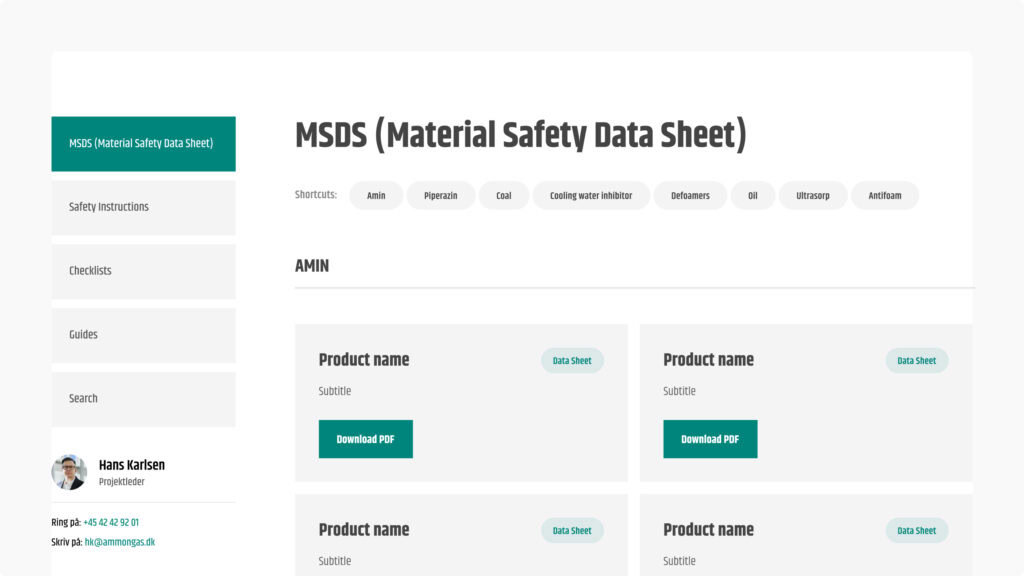Select the Ultrasorp shortcut
Viewport: 1024px width, 576px height.
coord(813,196)
